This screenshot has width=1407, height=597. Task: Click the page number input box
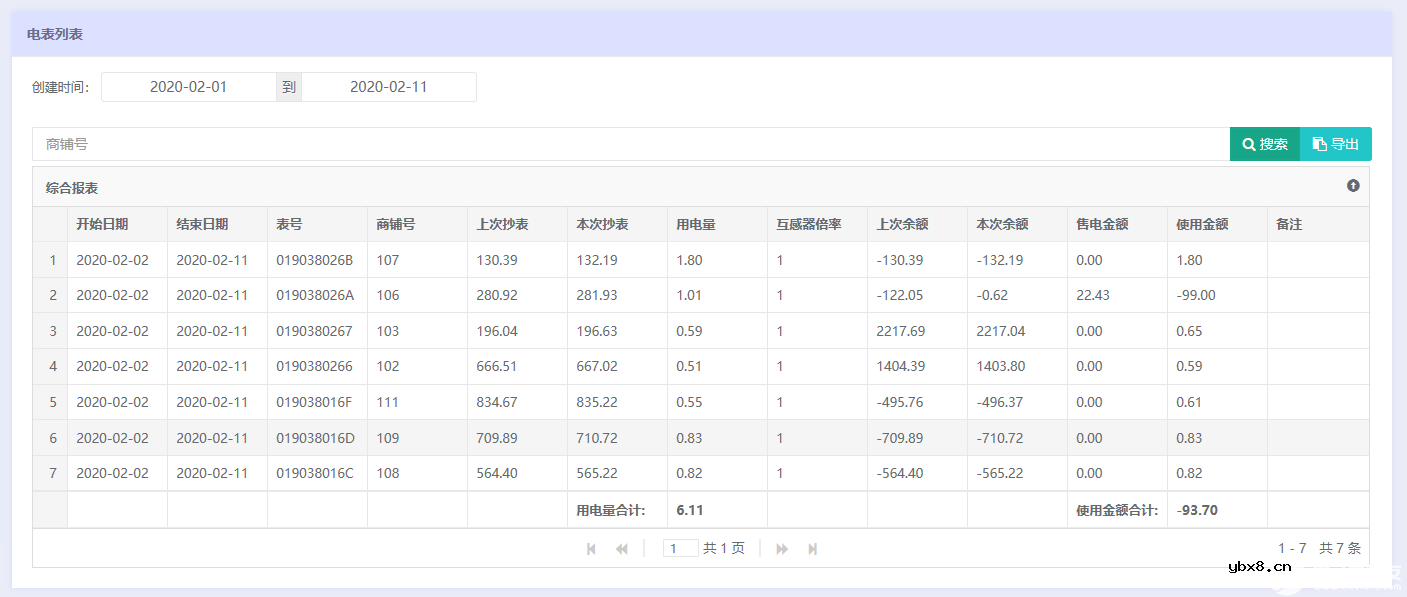coord(681,547)
